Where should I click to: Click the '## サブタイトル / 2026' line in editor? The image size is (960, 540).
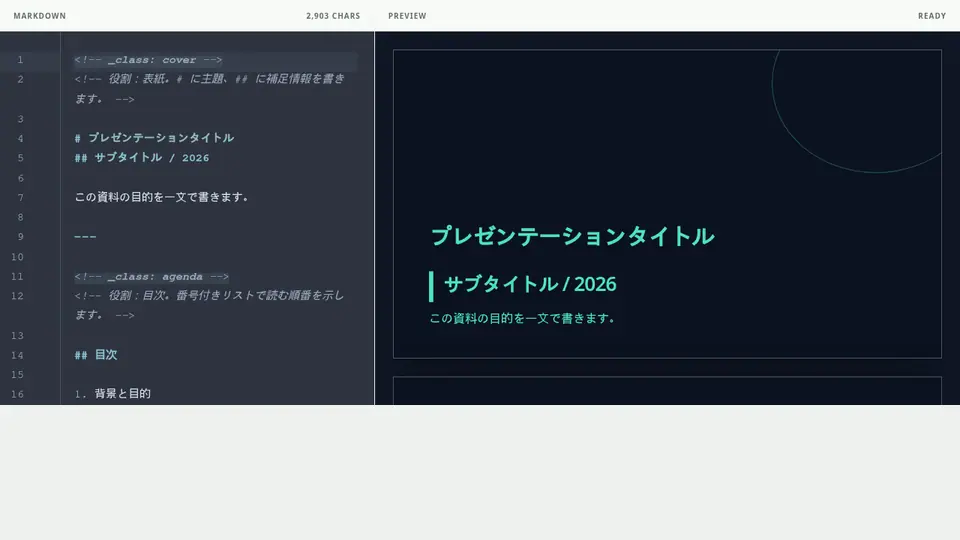click(x=142, y=158)
